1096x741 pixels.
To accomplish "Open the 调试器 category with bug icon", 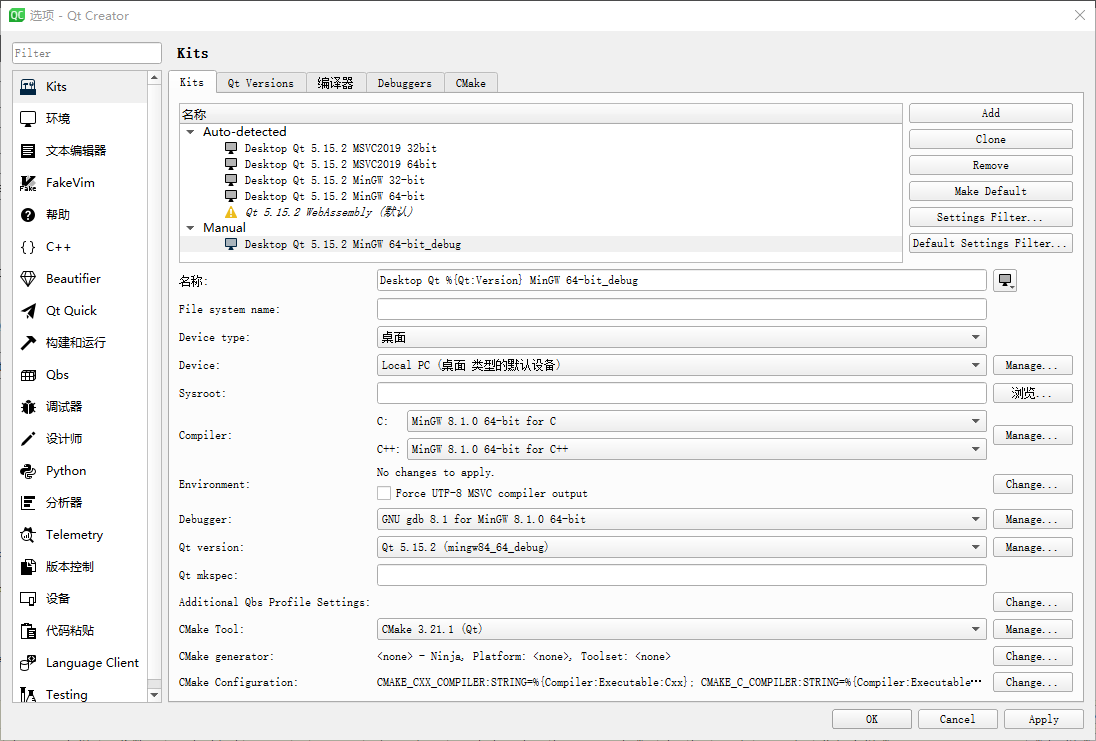I will tap(80, 407).
